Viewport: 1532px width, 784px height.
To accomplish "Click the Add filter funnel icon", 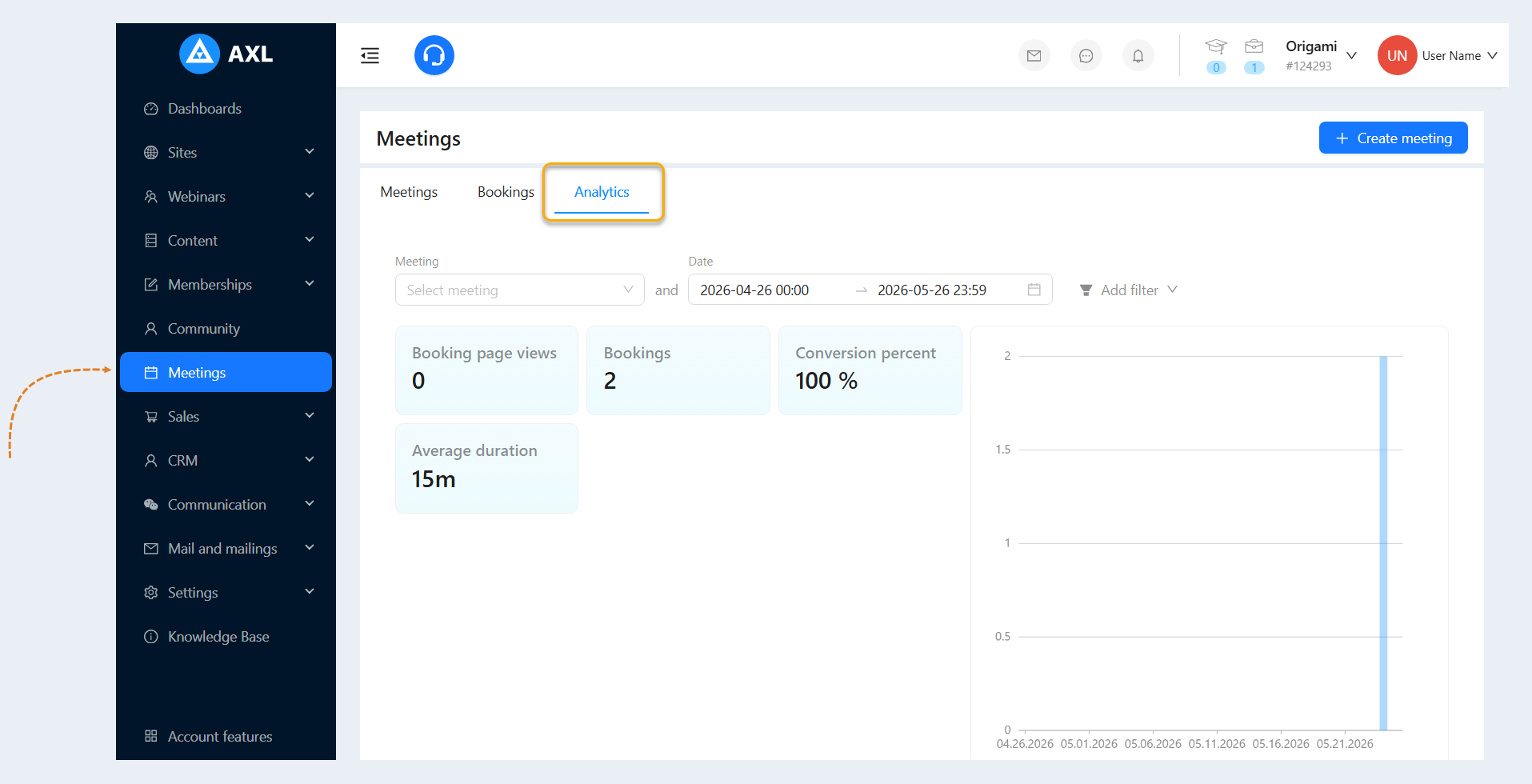I will coord(1086,290).
